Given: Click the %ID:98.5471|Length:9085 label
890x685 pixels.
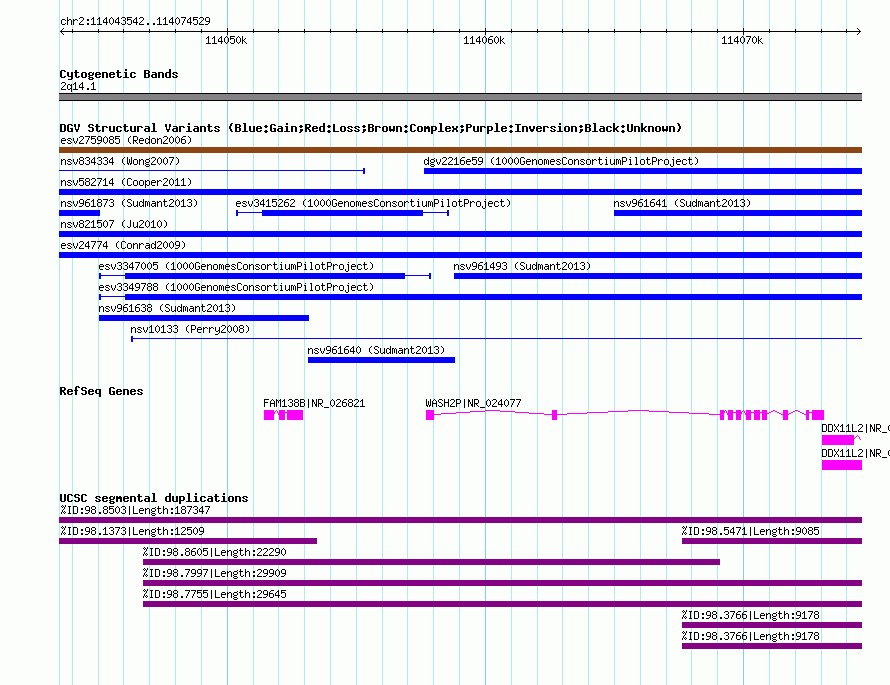Looking at the screenshot, I should click(x=750, y=531).
